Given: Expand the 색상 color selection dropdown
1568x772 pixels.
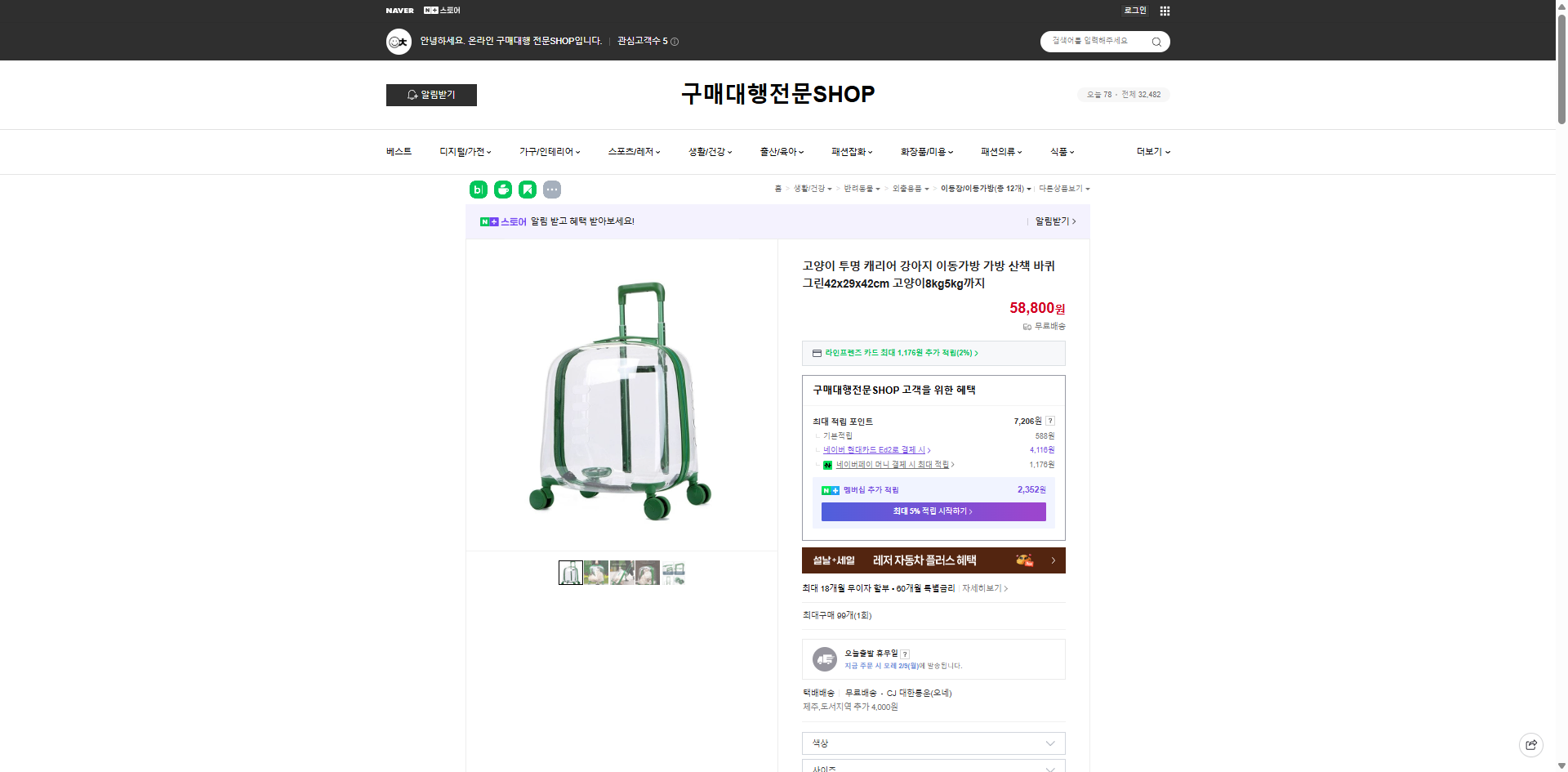Looking at the screenshot, I should coord(933,743).
